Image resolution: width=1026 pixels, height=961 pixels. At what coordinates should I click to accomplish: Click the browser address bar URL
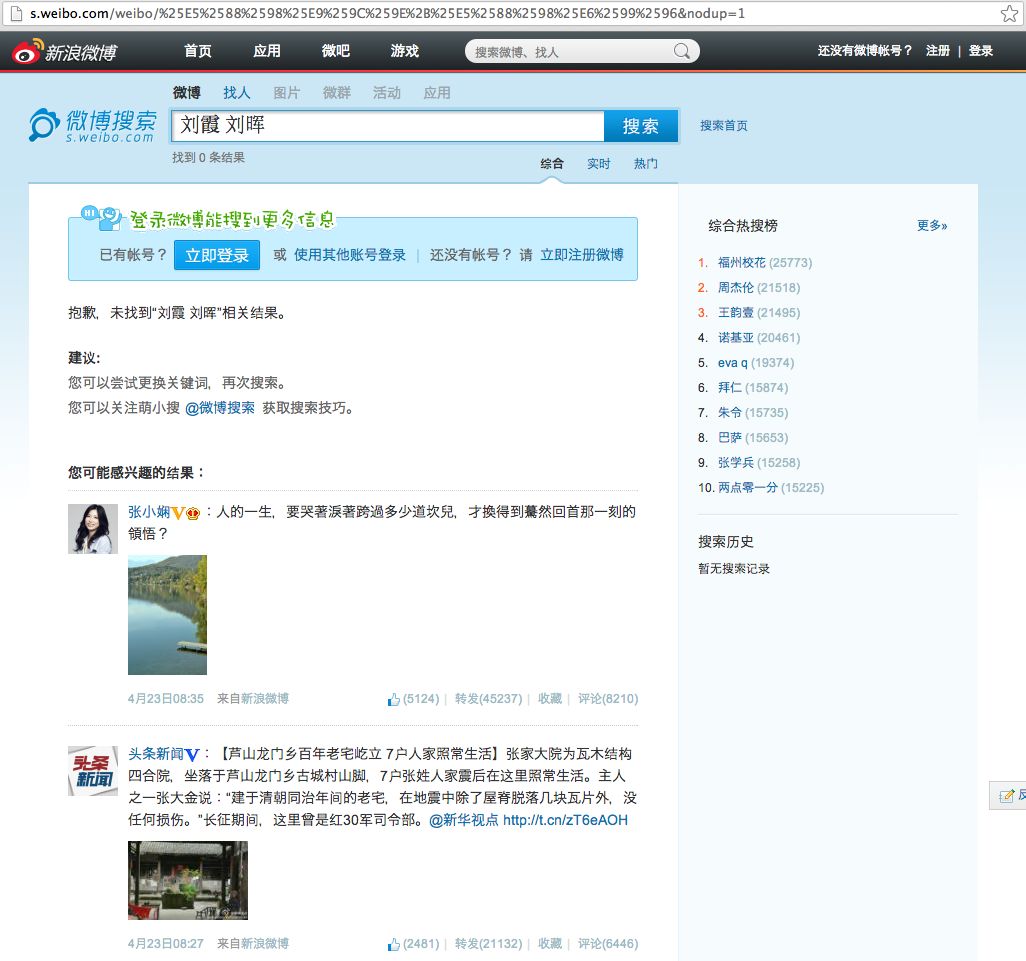click(x=387, y=13)
